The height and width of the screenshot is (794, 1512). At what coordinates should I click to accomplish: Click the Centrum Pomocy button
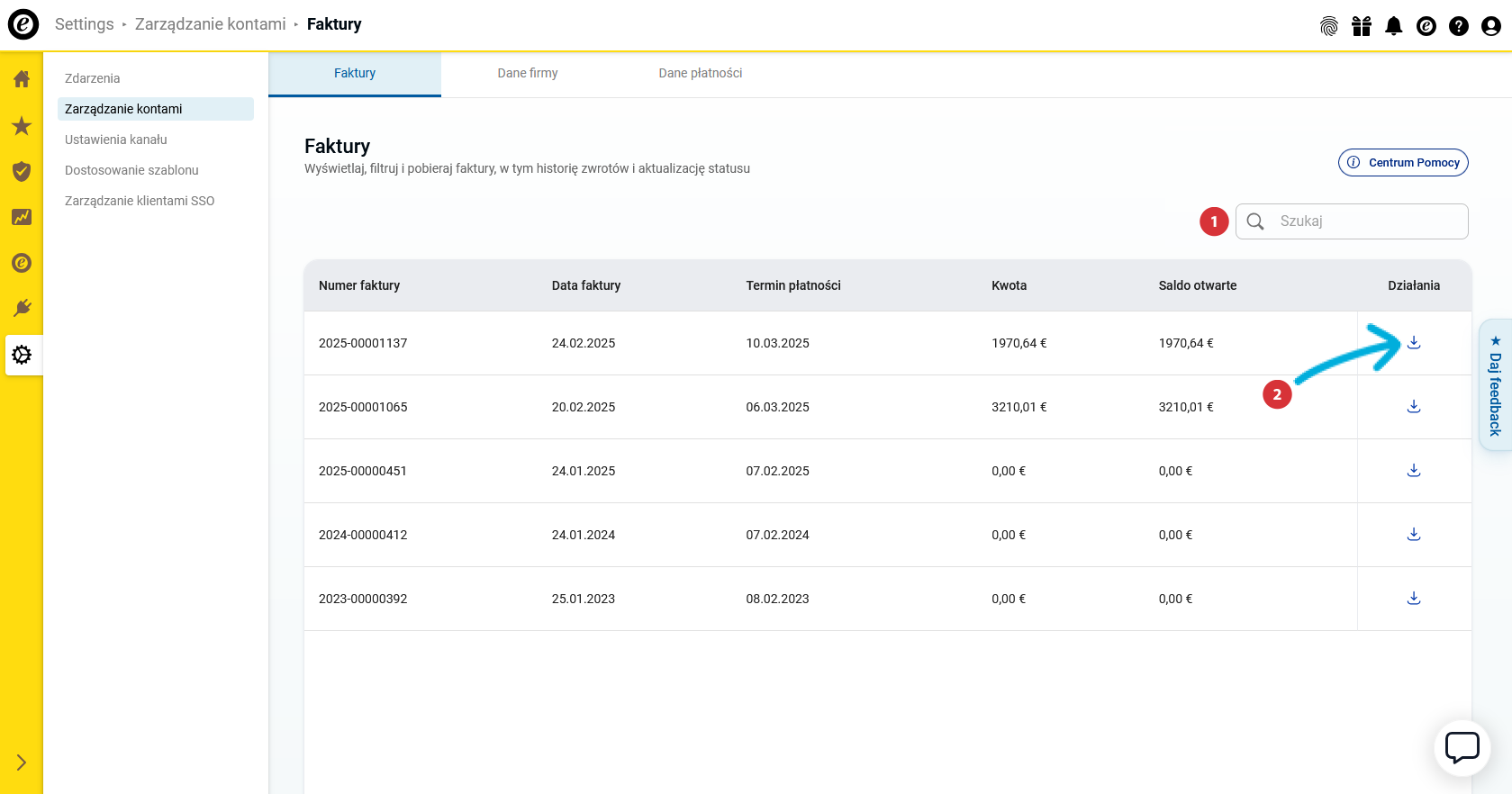coord(1403,163)
